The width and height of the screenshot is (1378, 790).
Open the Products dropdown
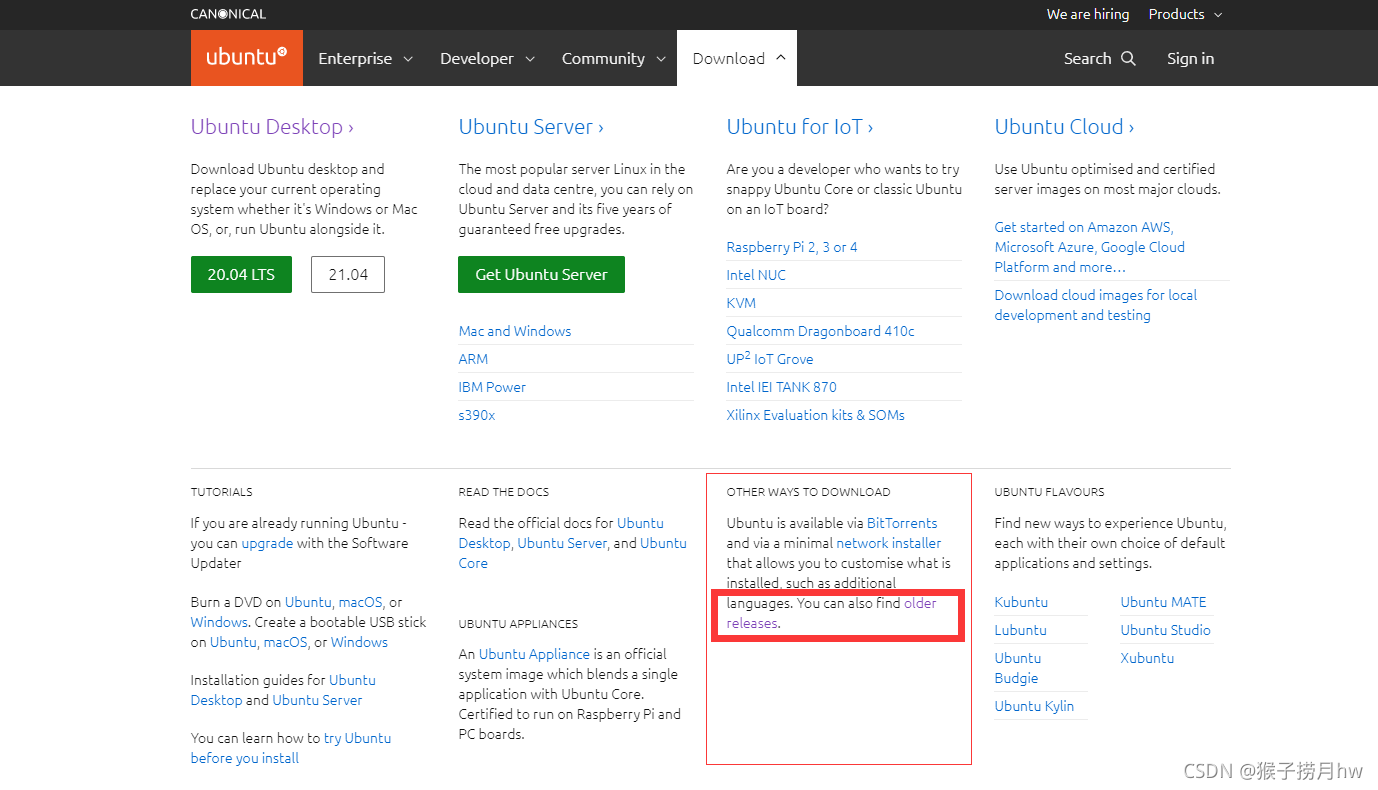tap(1185, 14)
